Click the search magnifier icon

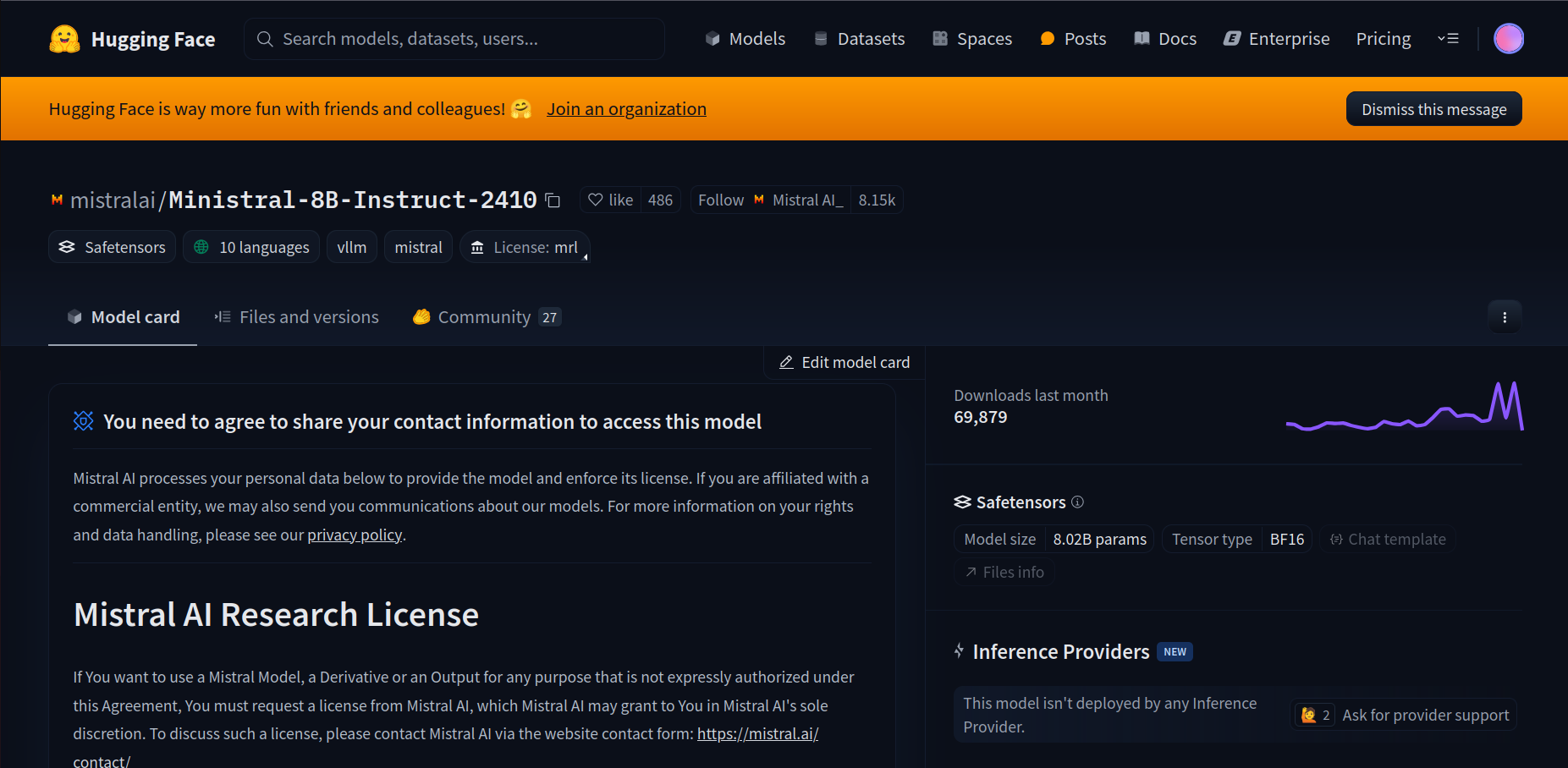pos(265,39)
